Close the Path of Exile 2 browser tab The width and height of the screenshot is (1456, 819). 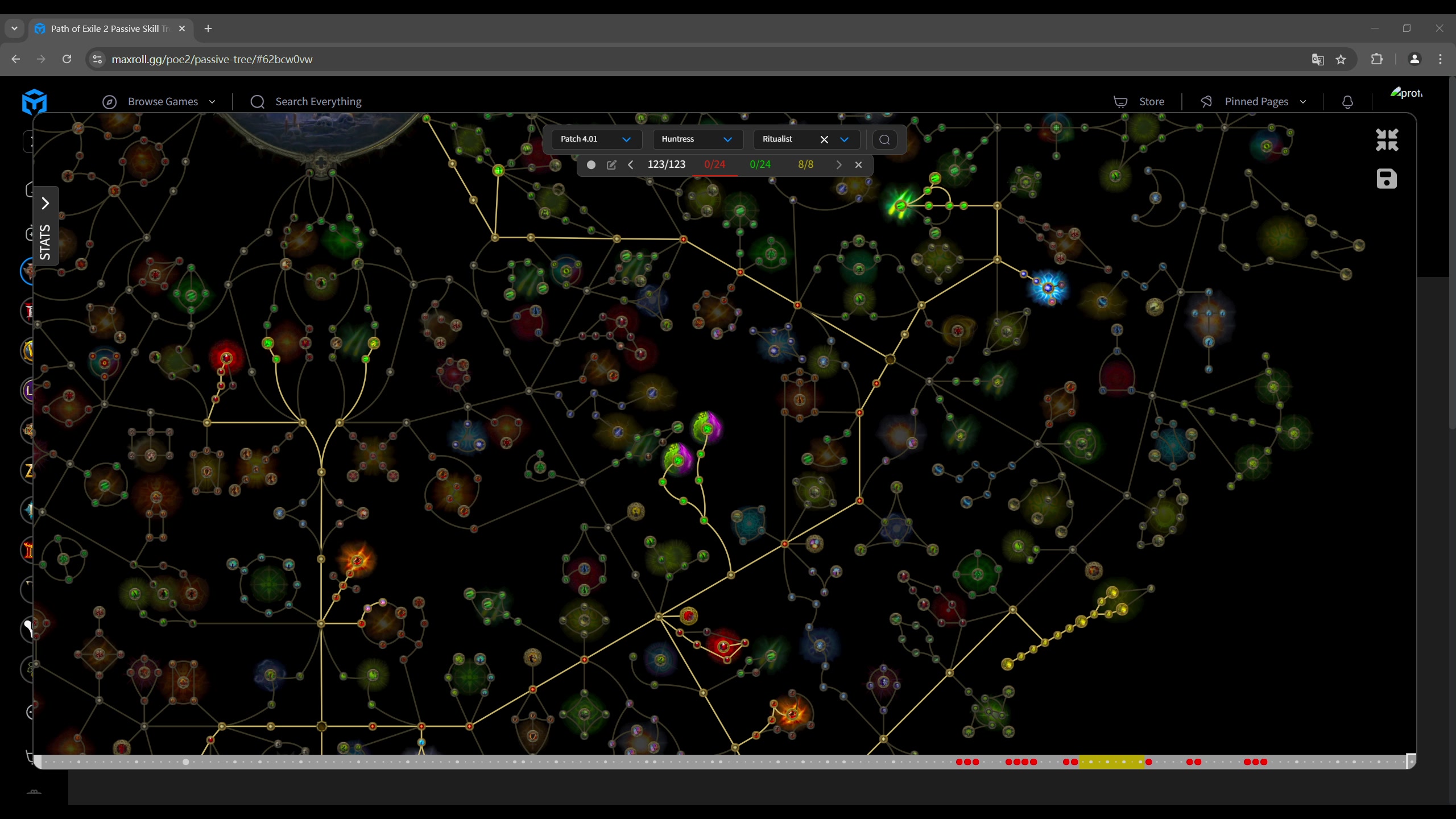tap(182, 28)
